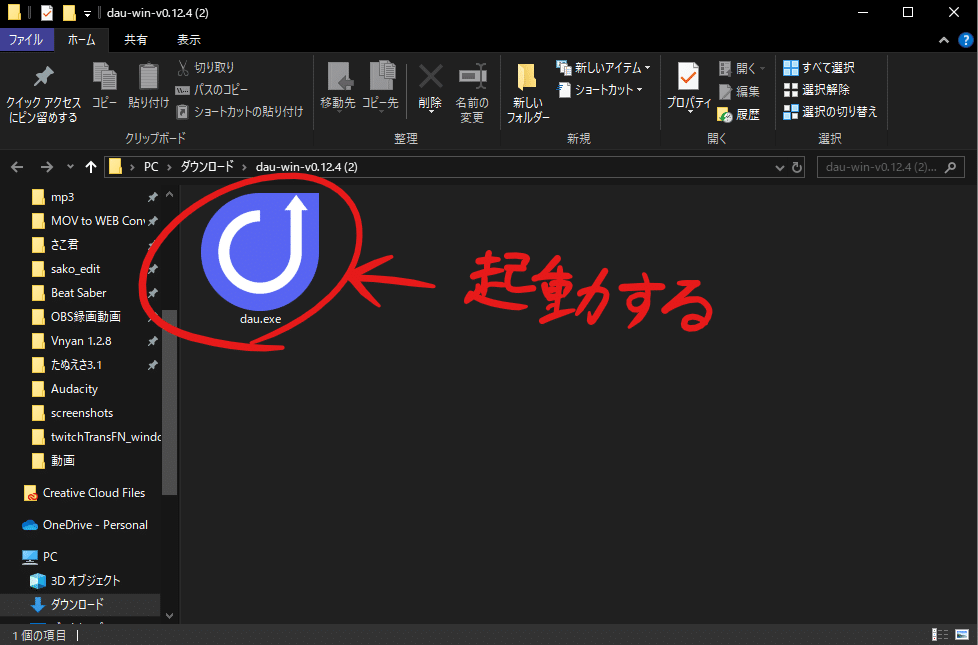Switch to large icons view

962,635
